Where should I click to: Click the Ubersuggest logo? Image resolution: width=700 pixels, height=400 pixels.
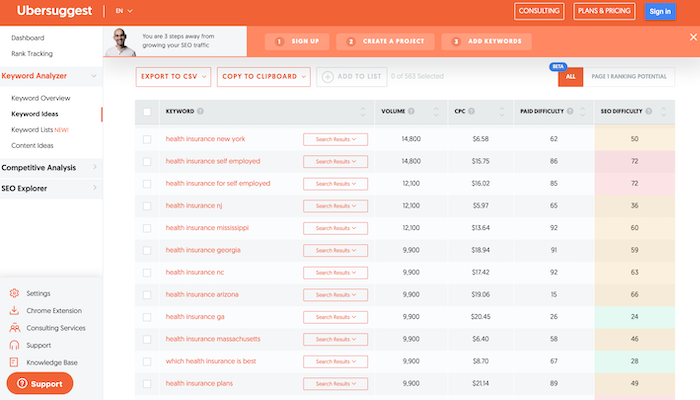54,11
